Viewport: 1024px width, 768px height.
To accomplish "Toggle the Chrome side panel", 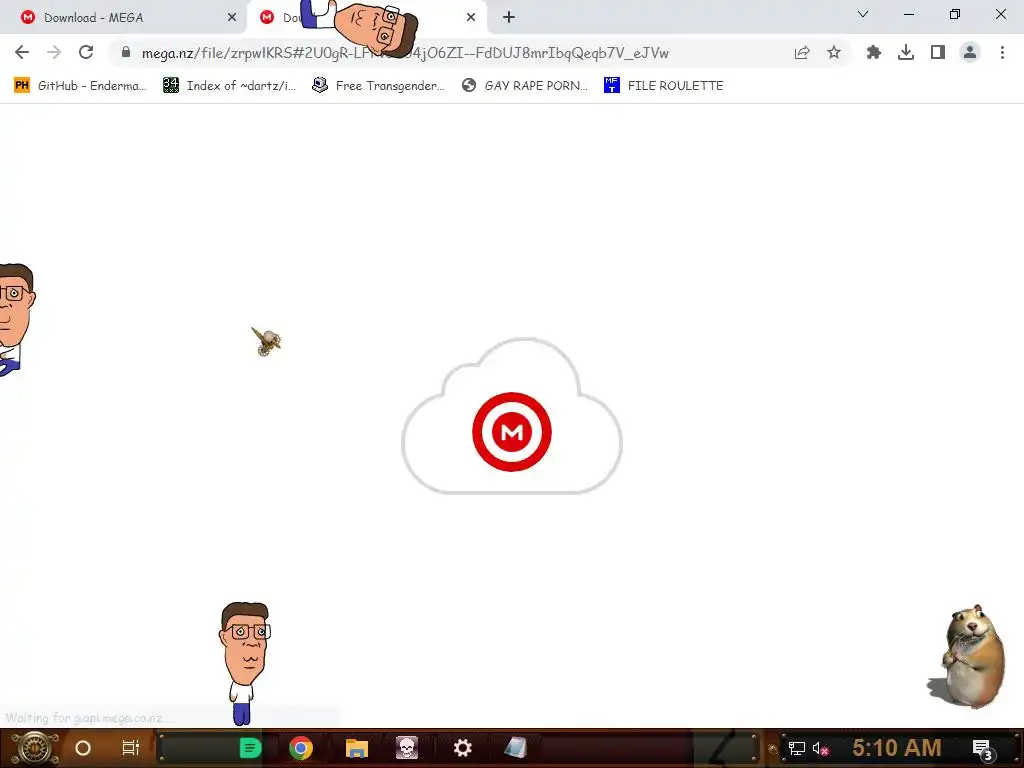I will point(938,53).
